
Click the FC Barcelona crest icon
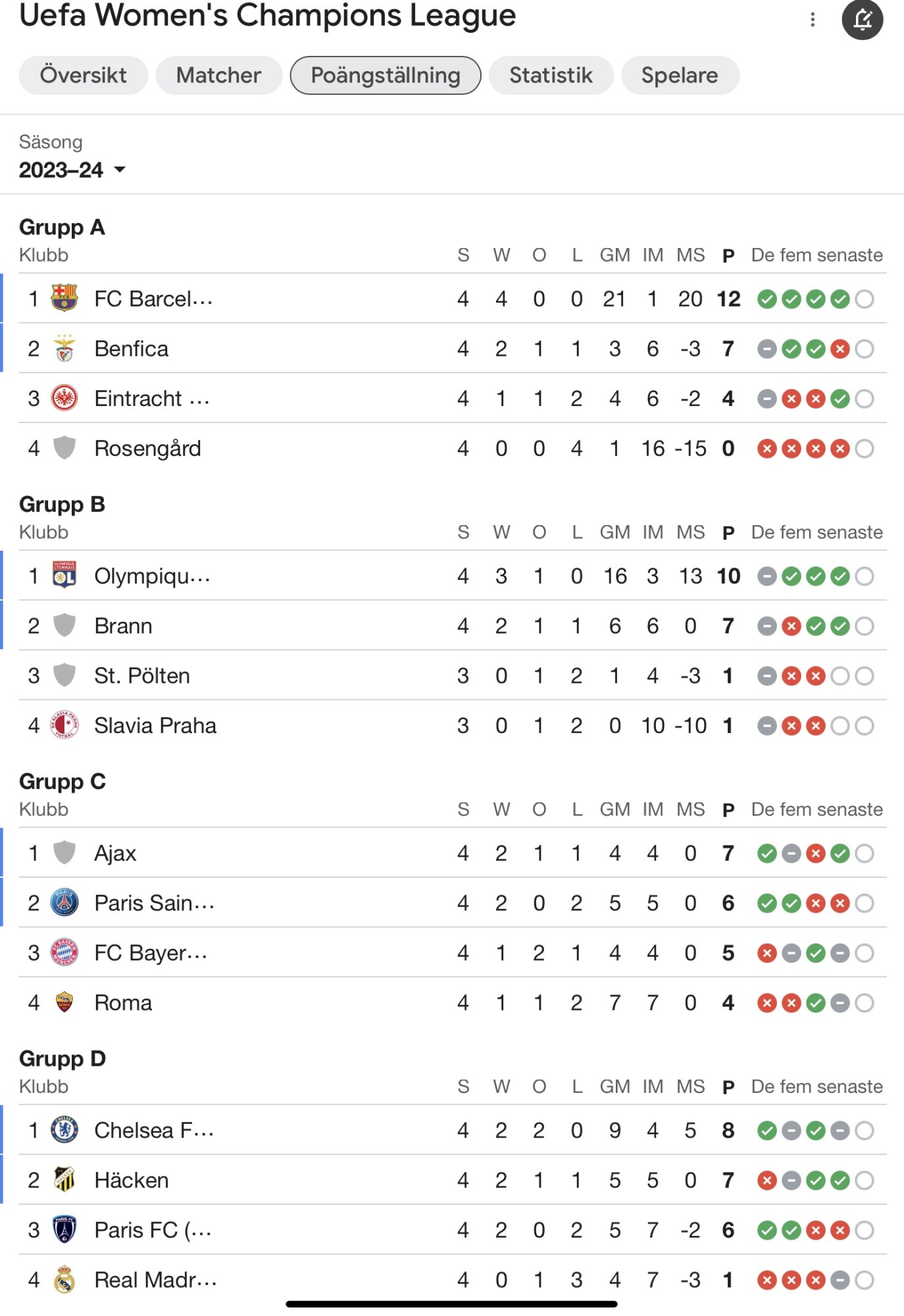(x=64, y=298)
